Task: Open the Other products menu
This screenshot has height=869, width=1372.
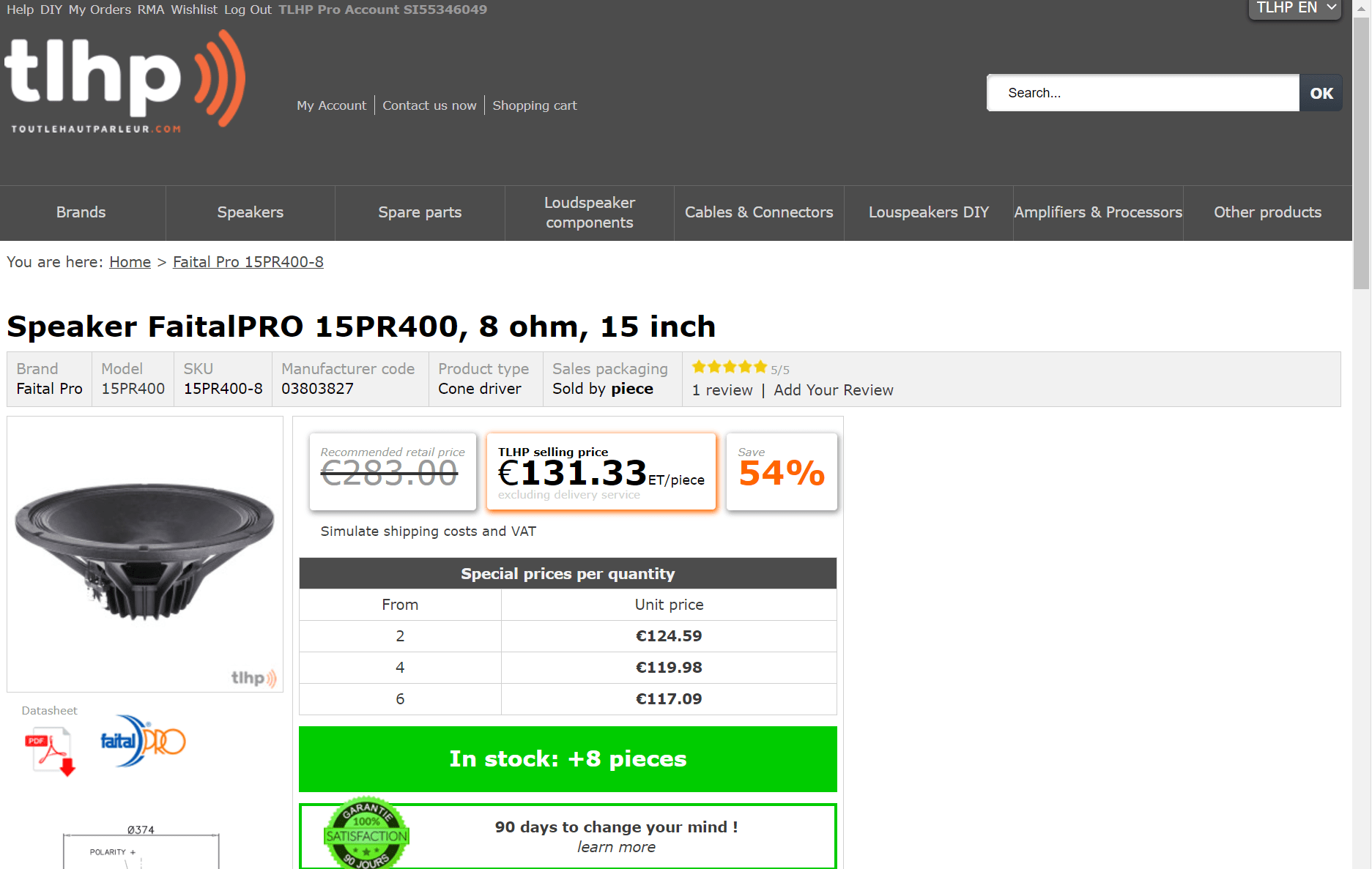Action: point(1268,212)
